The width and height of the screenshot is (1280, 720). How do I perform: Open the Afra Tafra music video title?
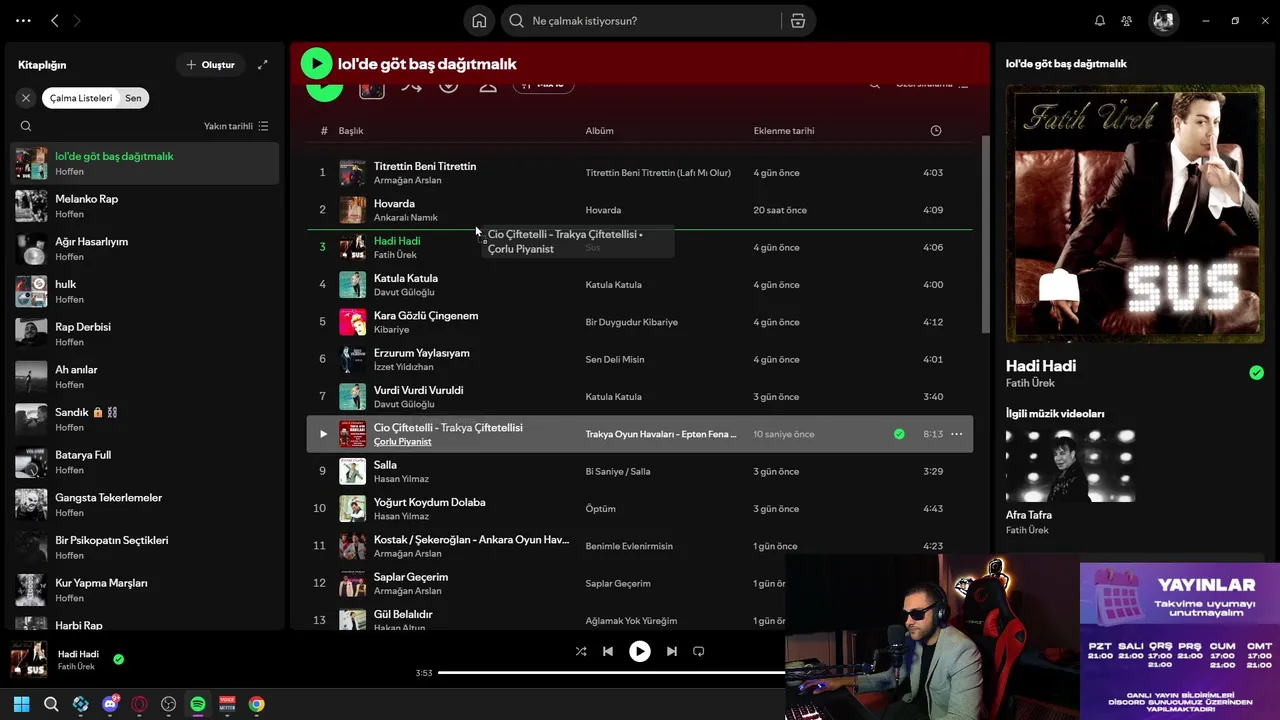(1029, 515)
